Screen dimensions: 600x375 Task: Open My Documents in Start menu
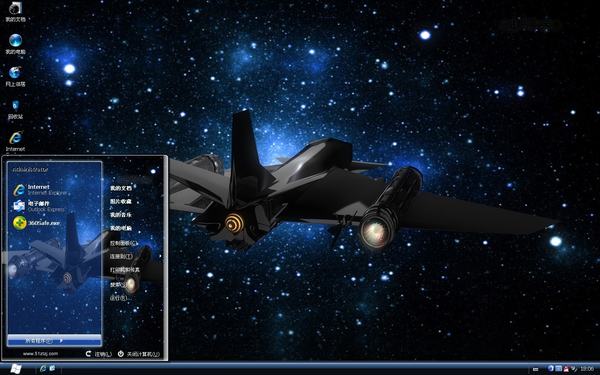[121, 188]
